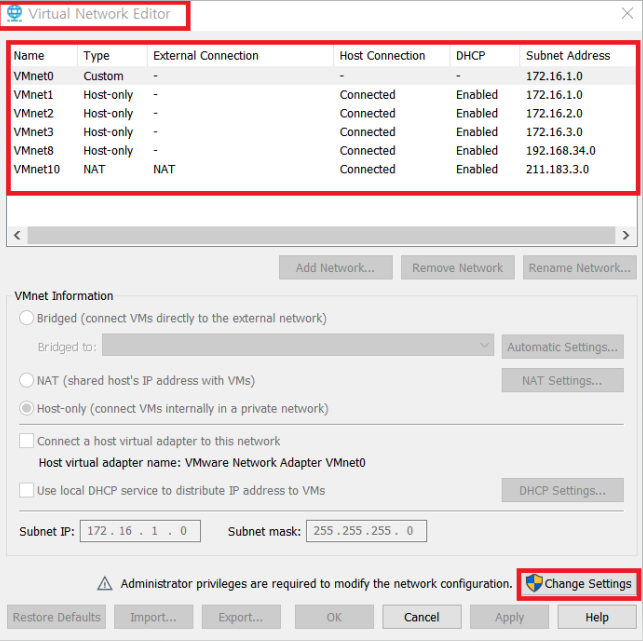Click Restore Defaults button

[57, 617]
